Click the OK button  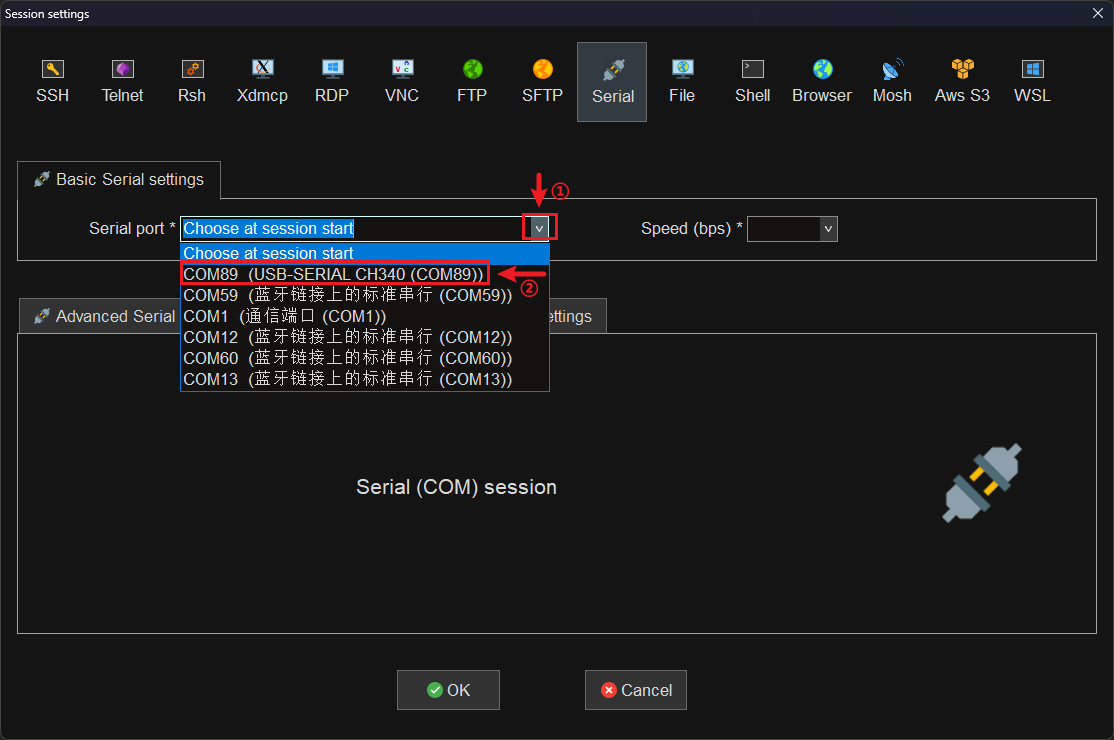tap(448, 690)
